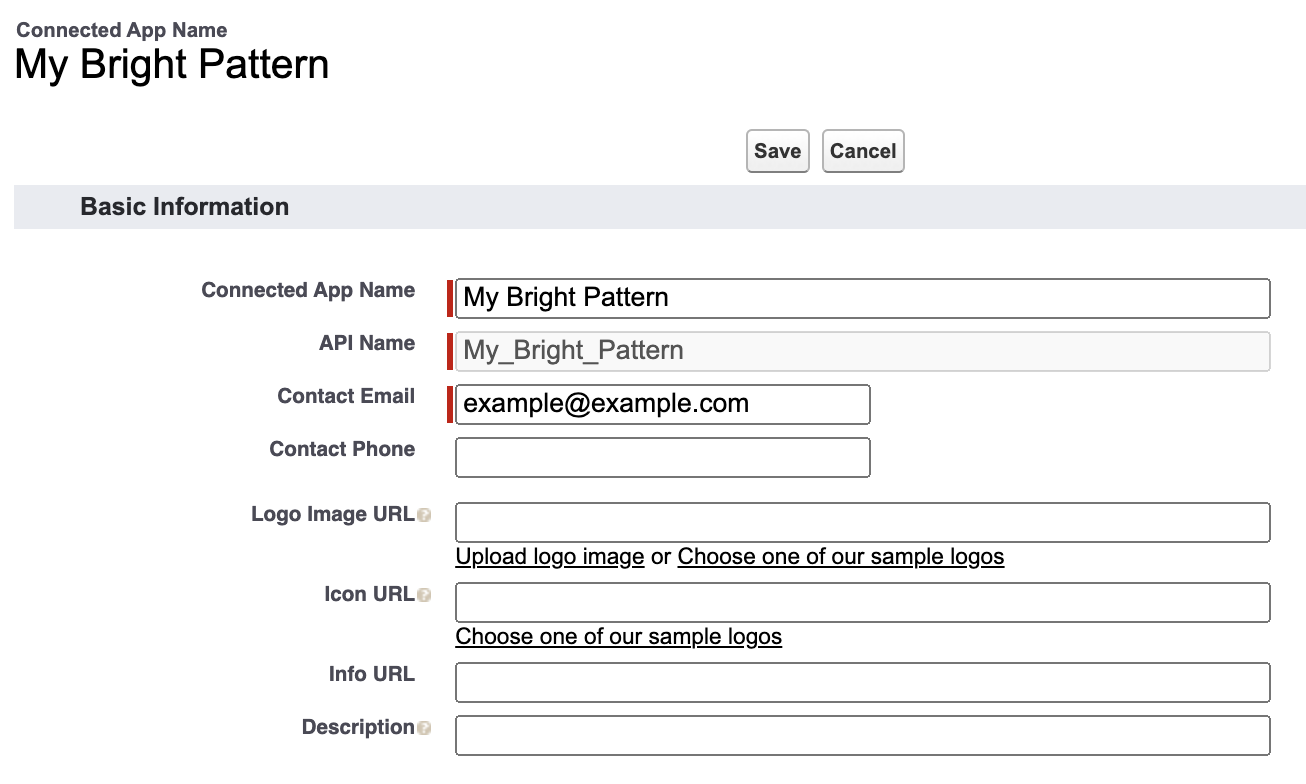Click the Description input field

[x=863, y=735]
